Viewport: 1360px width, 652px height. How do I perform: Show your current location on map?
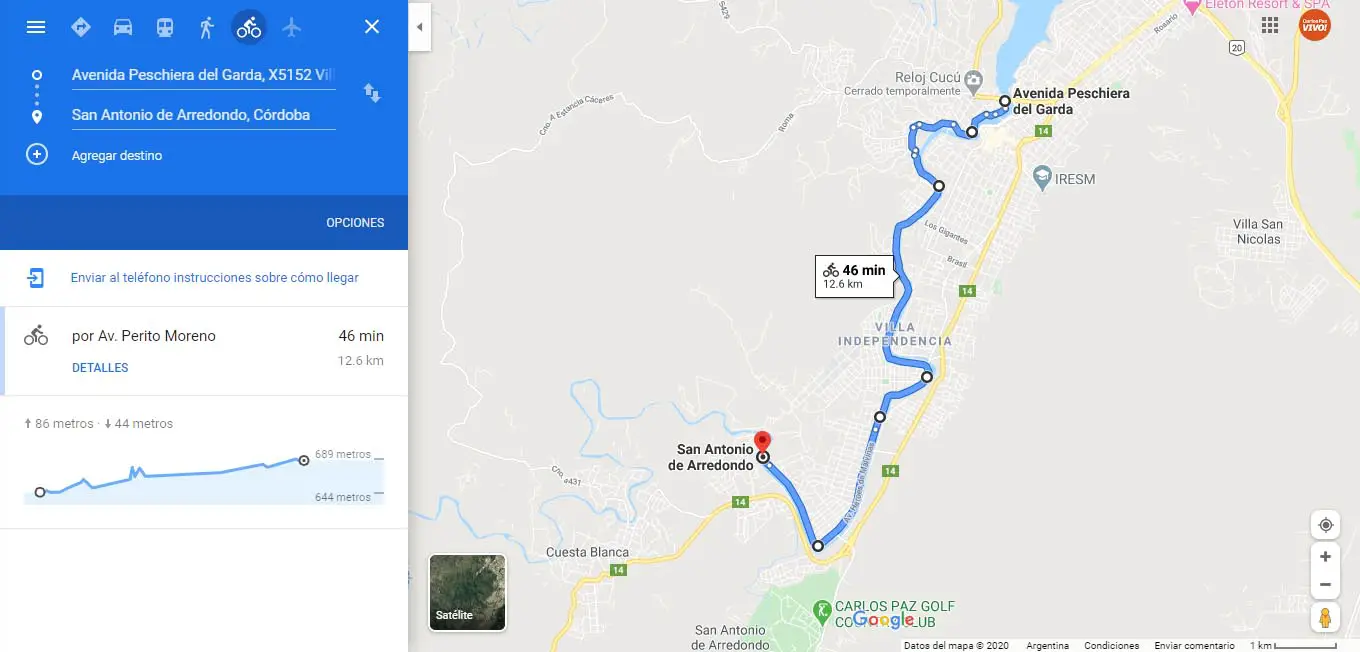pyautogui.click(x=1325, y=525)
